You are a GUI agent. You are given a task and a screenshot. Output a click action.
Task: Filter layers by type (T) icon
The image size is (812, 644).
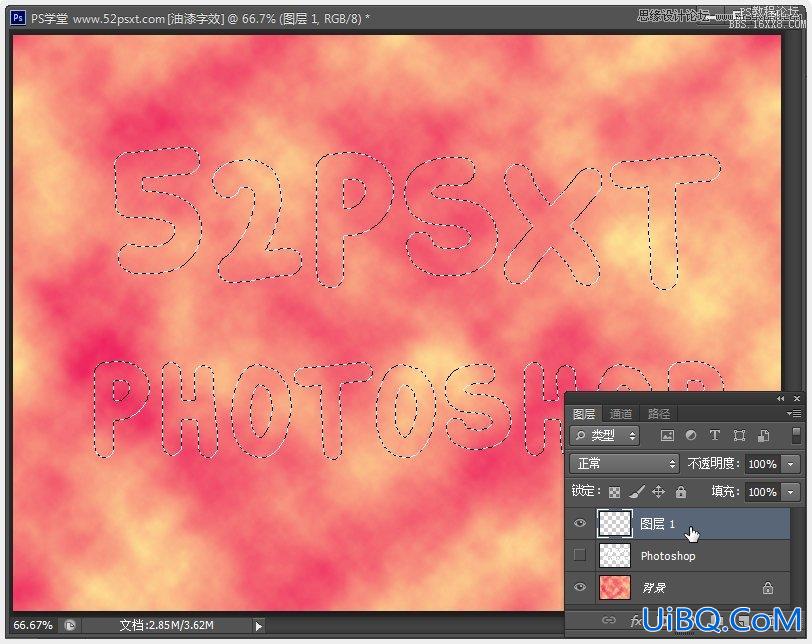coord(715,435)
